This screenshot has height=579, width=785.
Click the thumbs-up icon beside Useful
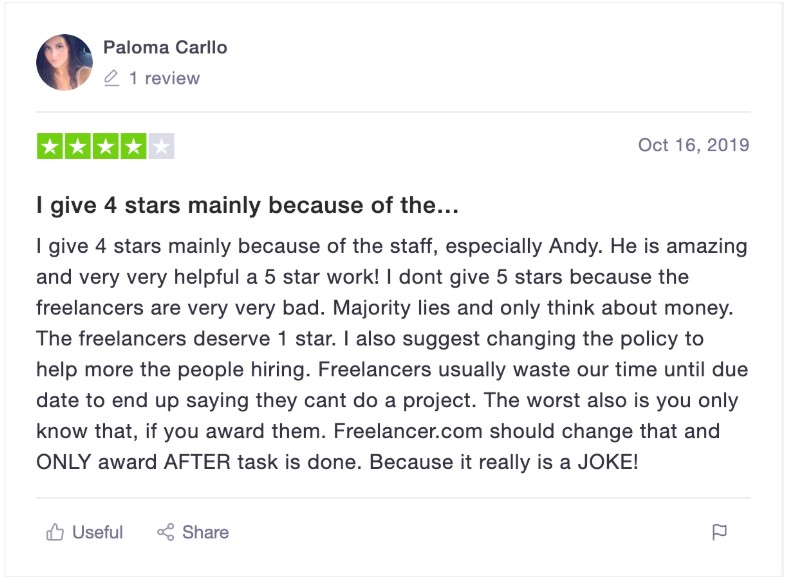(55, 532)
